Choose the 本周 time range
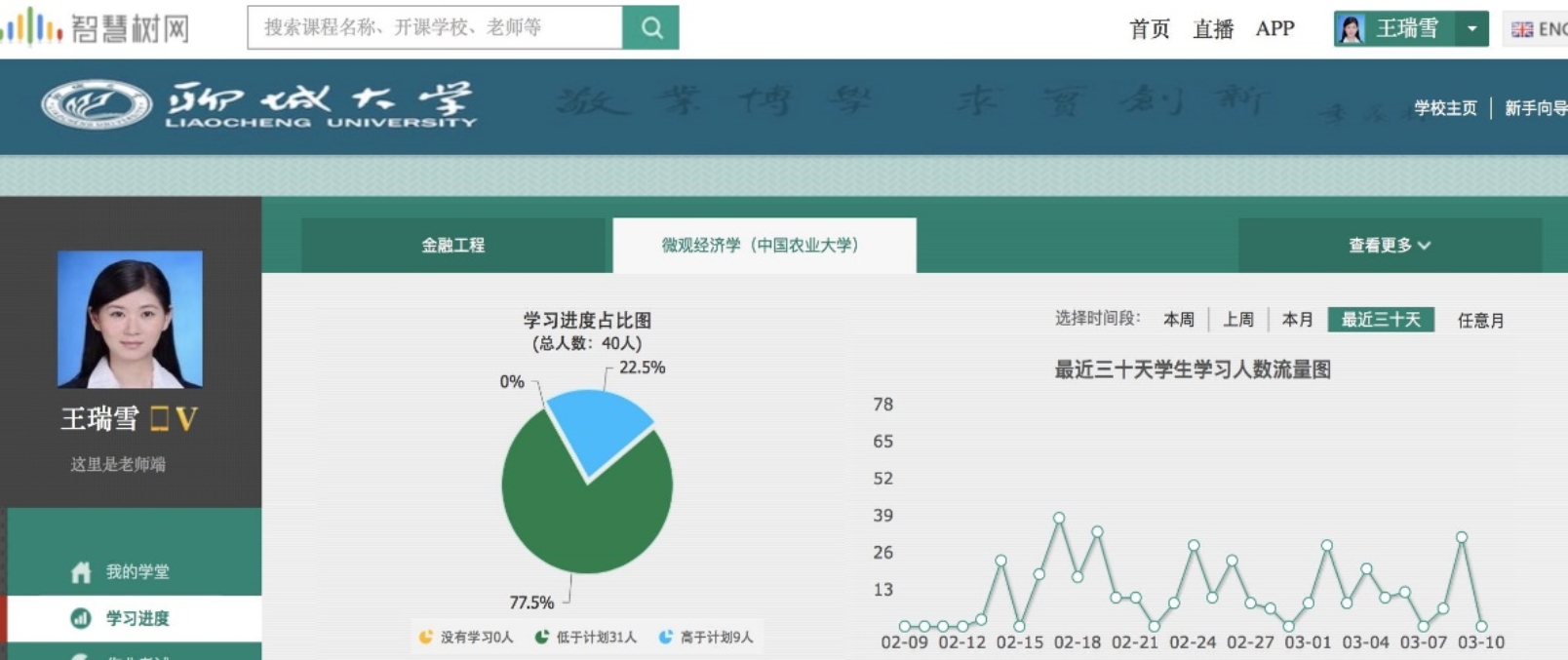1568x660 pixels. pyautogui.click(x=1179, y=320)
